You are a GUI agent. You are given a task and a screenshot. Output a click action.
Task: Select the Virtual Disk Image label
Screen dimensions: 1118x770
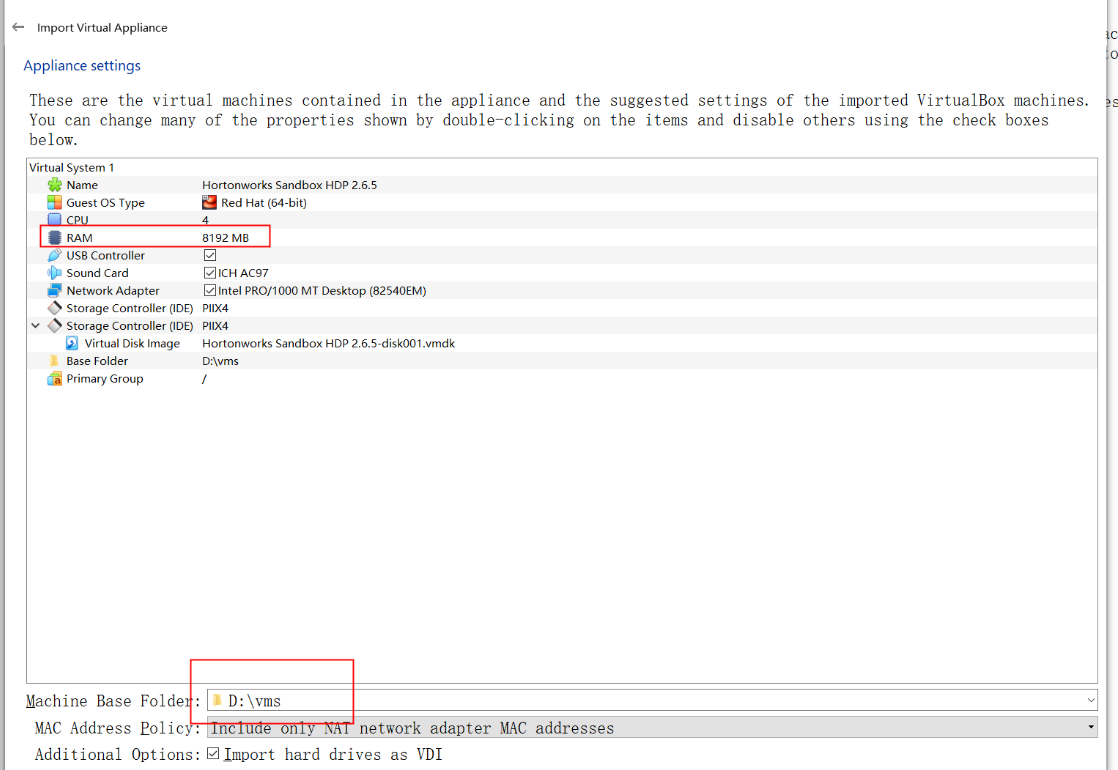pyautogui.click(x=132, y=343)
